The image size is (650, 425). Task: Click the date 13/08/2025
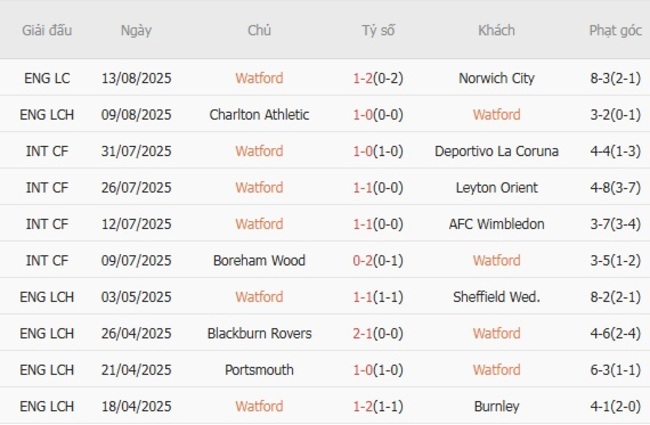136,78
